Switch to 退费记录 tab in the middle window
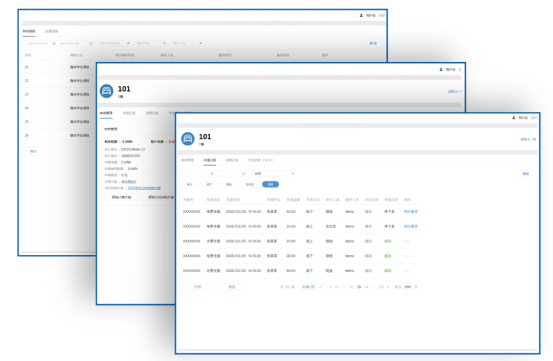Screen dimensions: 553x361 tap(152, 113)
